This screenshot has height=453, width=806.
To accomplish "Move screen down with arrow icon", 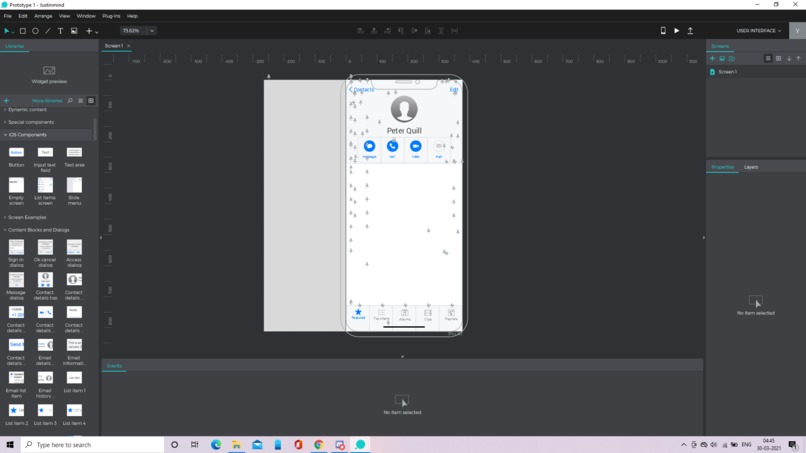I will pos(789,59).
